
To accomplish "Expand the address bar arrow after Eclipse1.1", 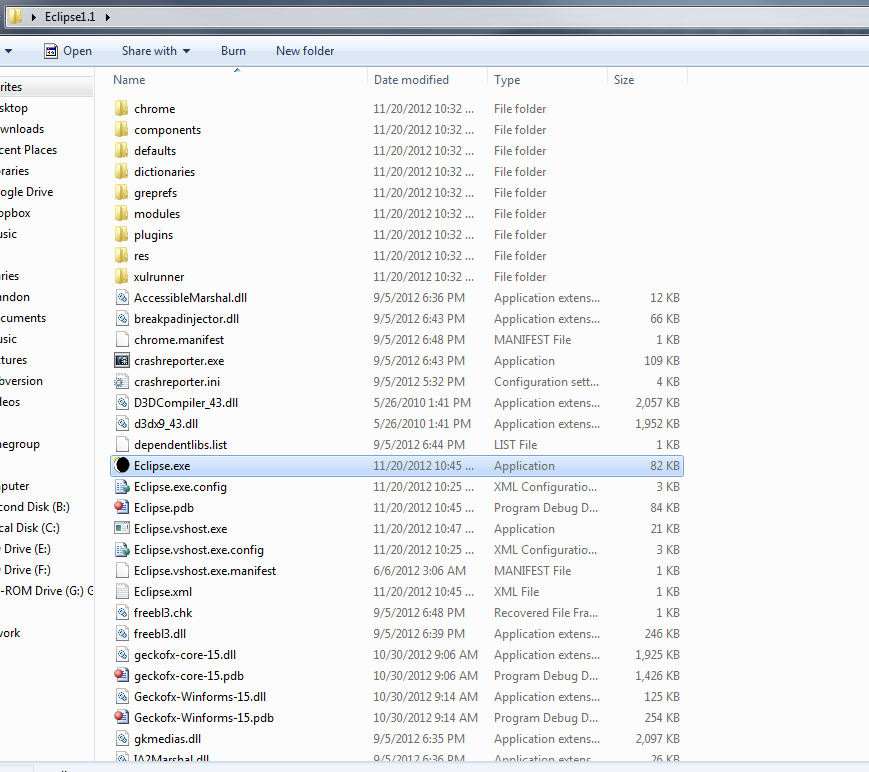I will pos(108,18).
